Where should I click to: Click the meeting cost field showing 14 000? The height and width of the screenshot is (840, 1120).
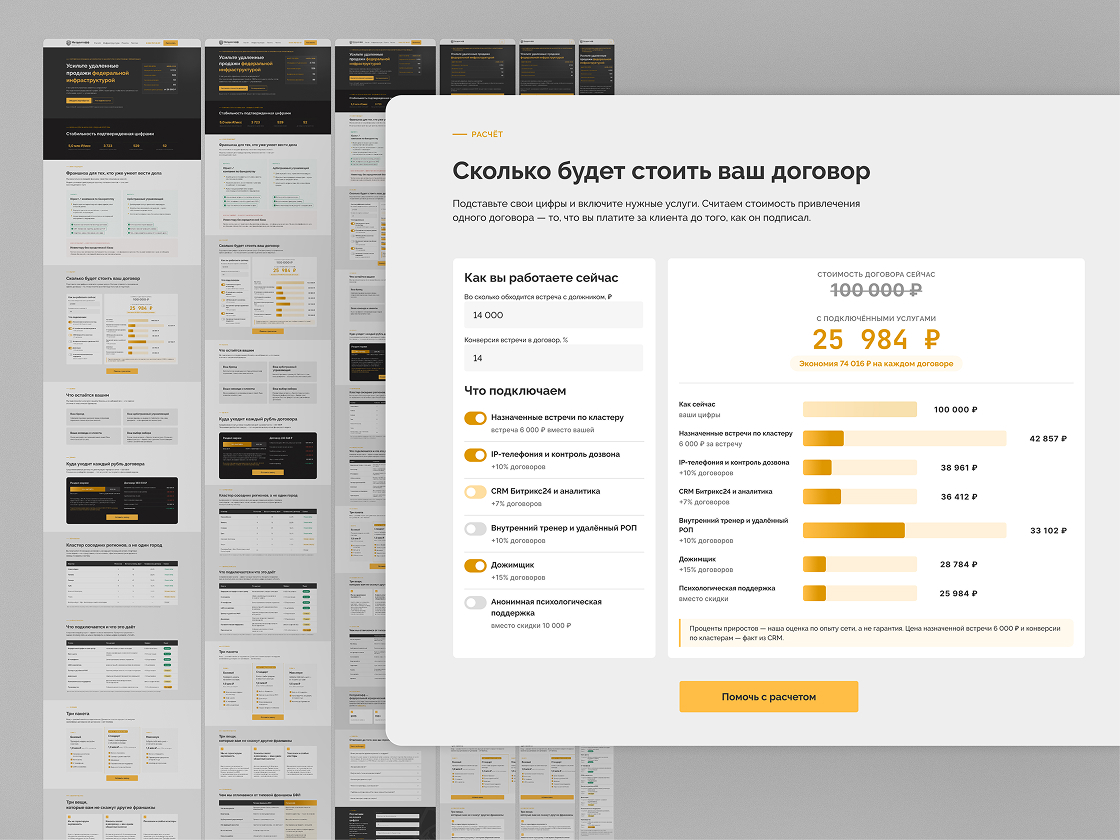[x=554, y=315]
